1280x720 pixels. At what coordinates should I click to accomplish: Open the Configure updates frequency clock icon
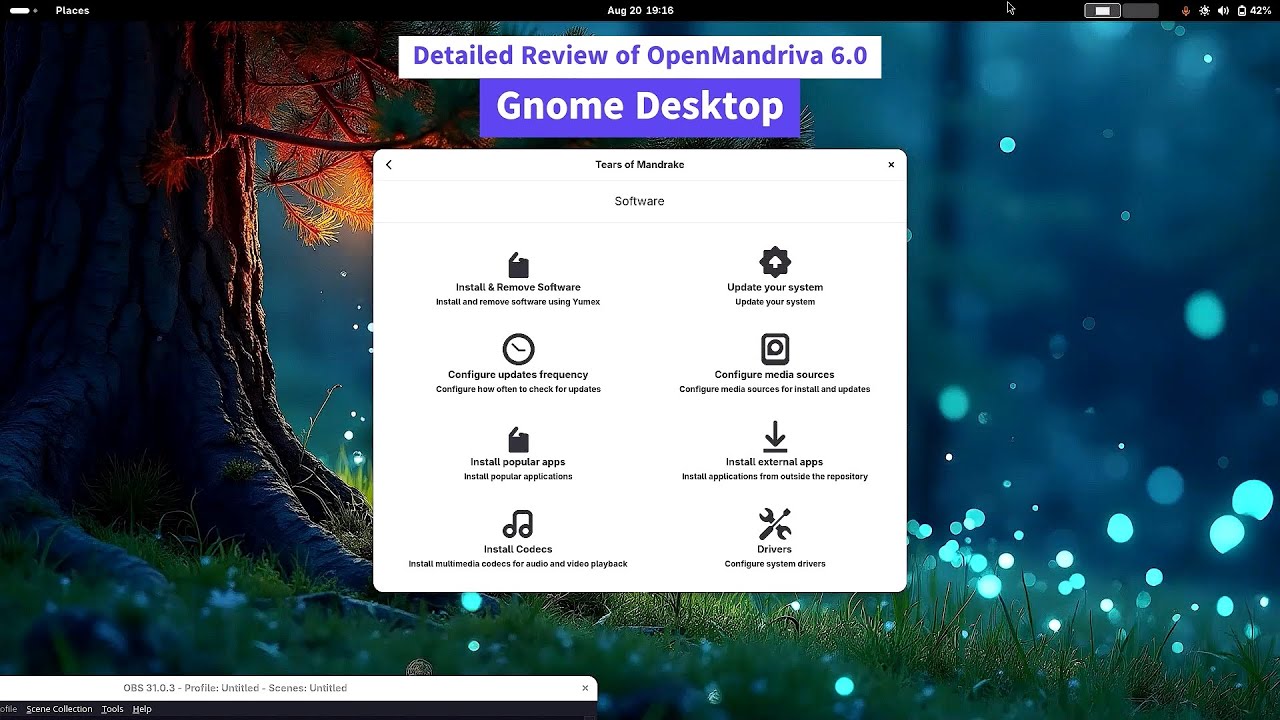(518, 349)
